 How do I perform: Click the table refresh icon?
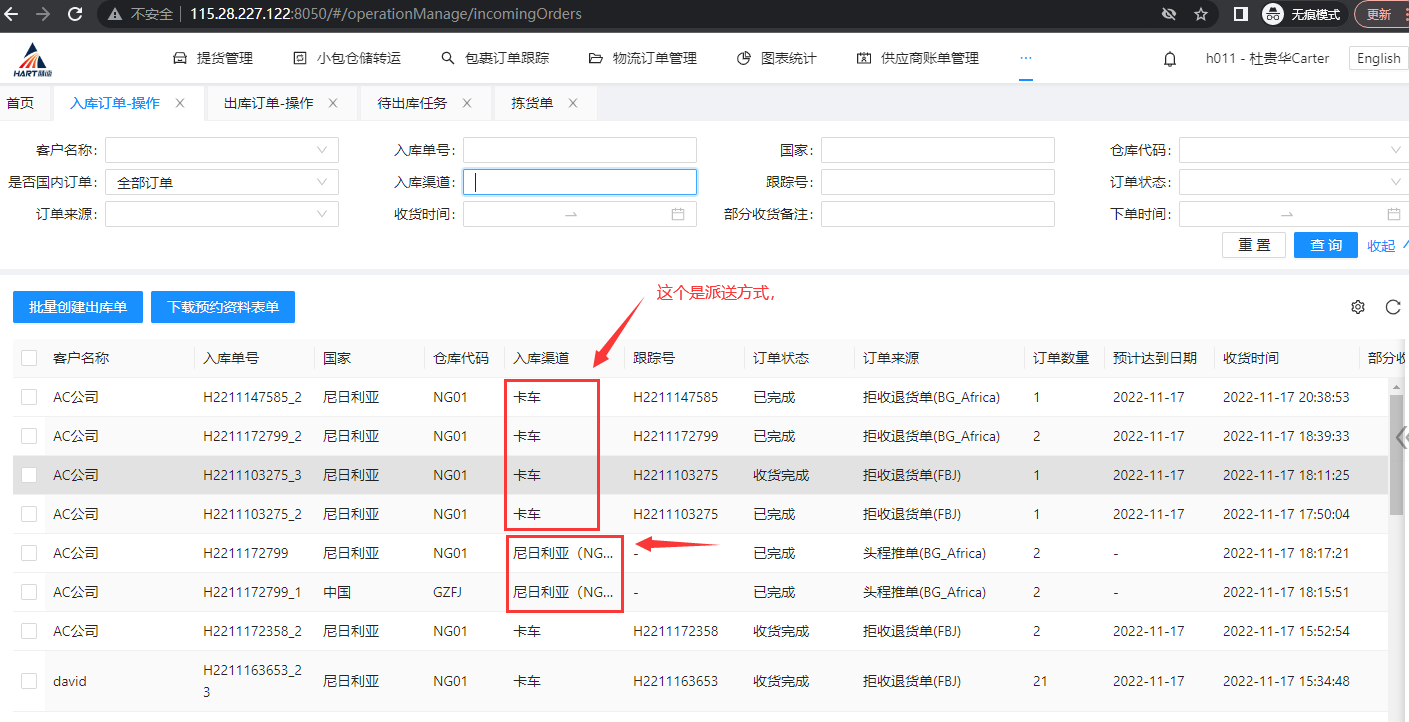point(1392,307)
